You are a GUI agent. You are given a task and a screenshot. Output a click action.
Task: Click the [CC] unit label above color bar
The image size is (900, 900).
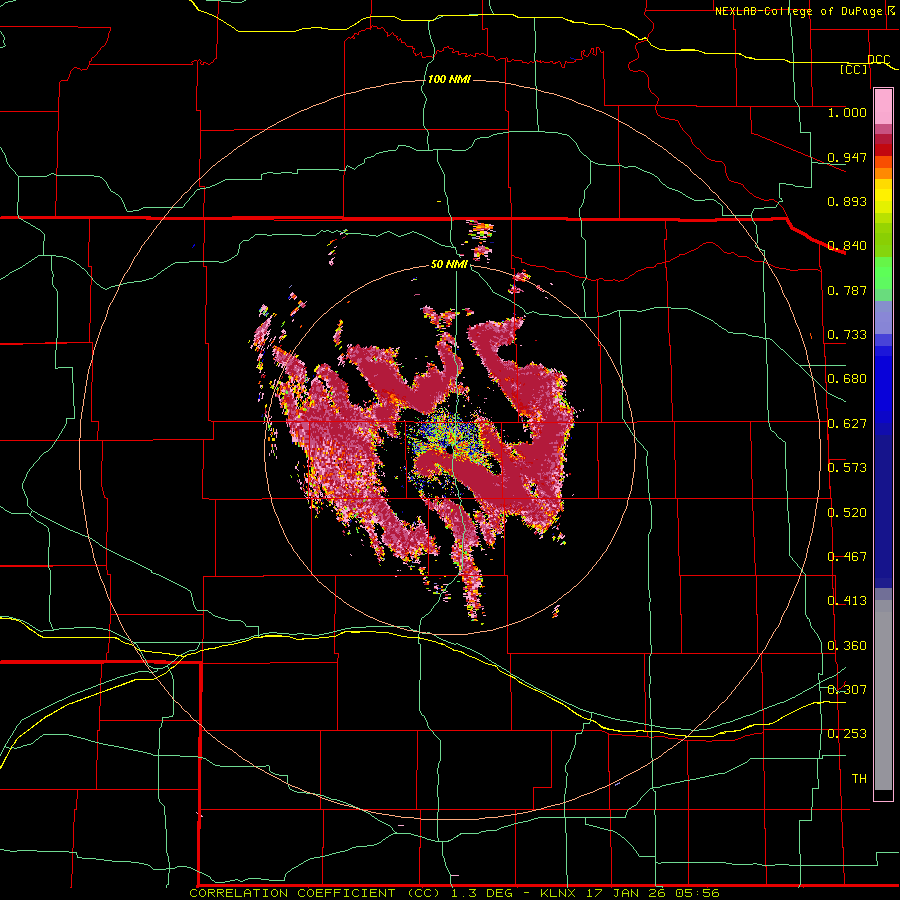[x=853, y=69]
